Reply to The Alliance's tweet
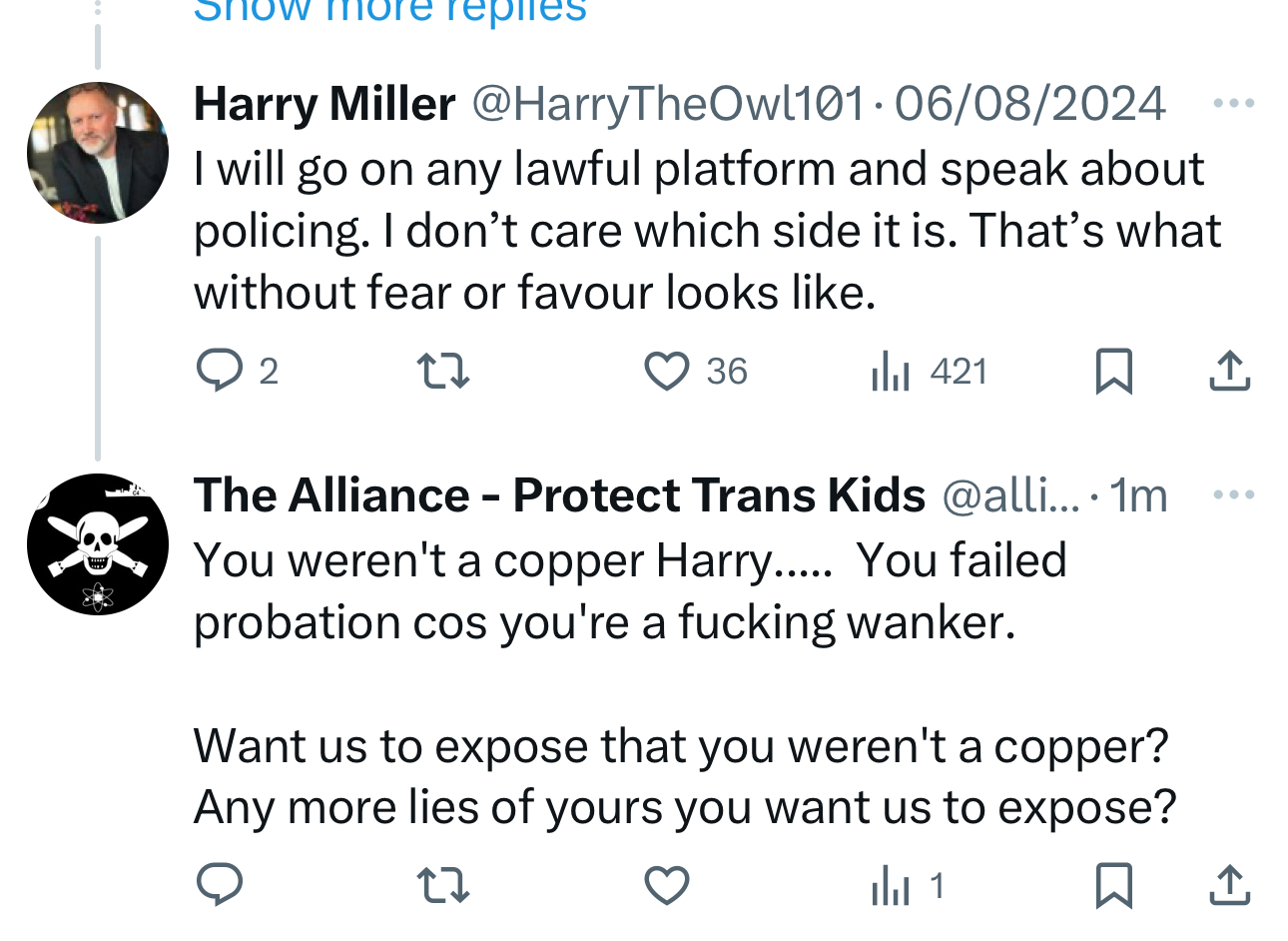The height and width of the screenshot is (941, 1288). tap(220, 885)
